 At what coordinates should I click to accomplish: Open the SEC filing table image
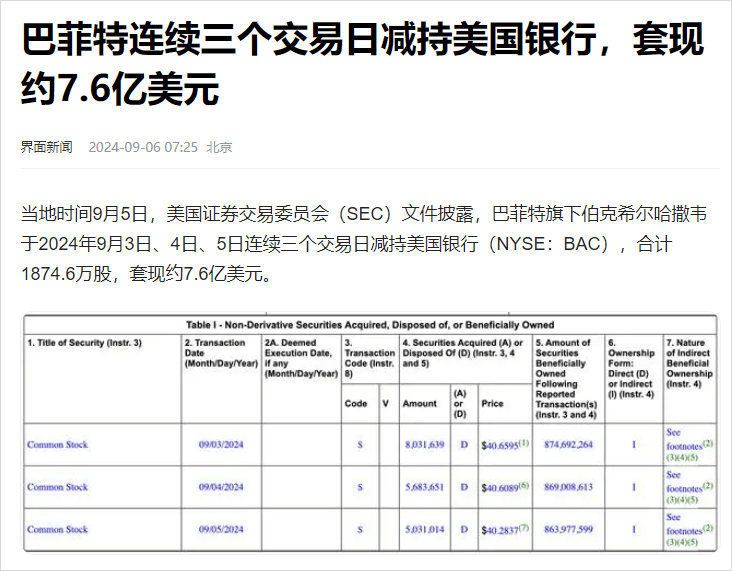click(370, 432)
